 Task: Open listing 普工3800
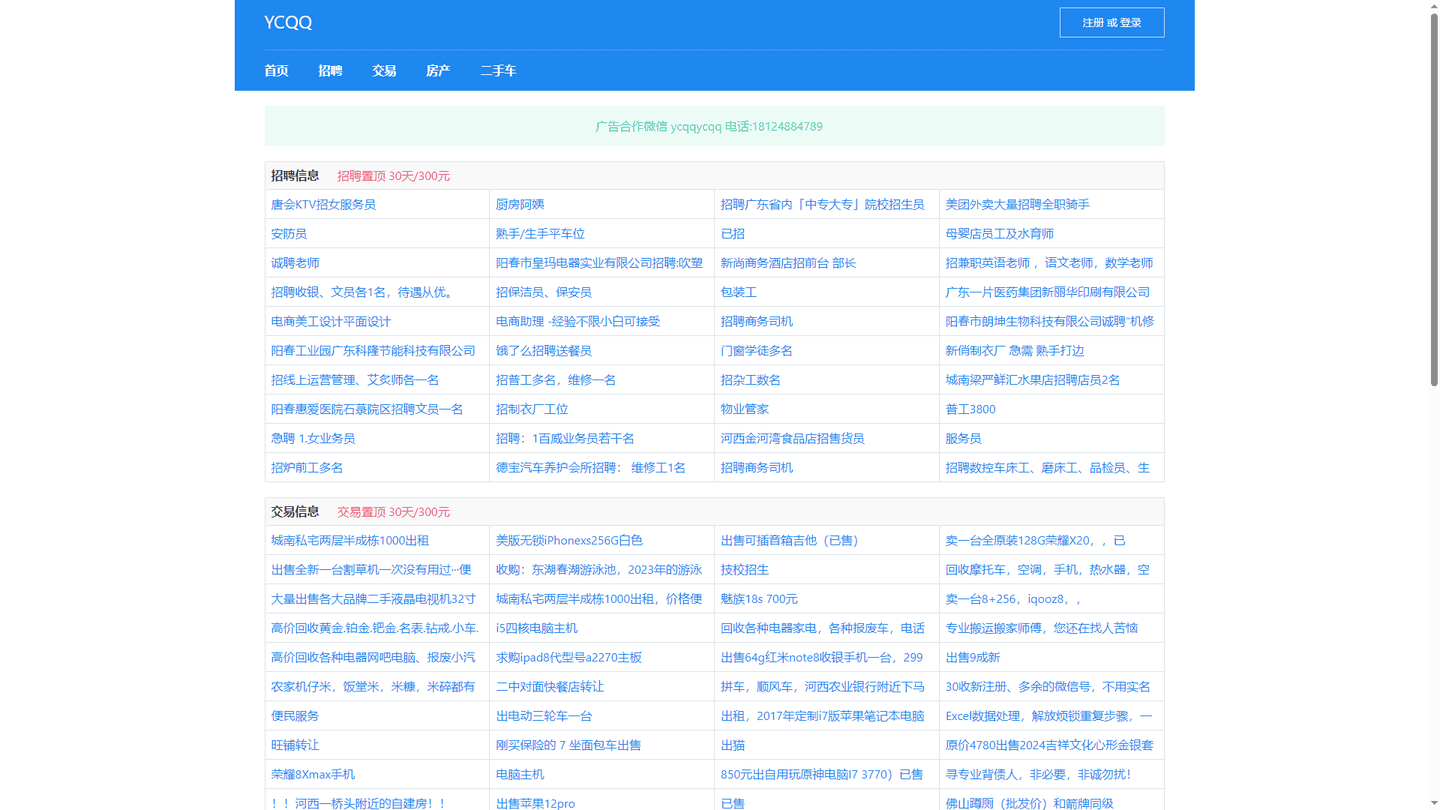[x=970, y=409]
